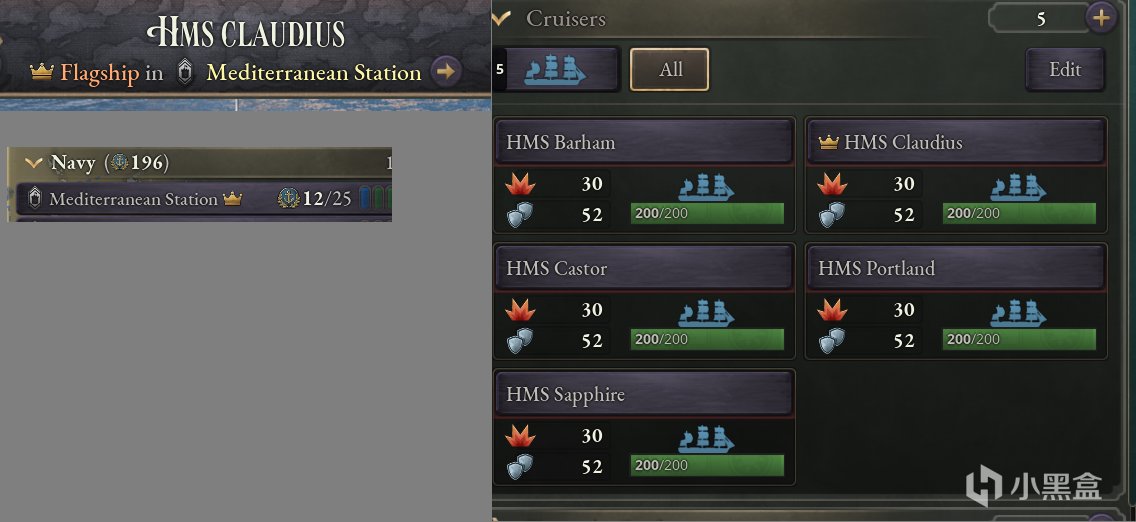
Task: Select the Mediterranean Station fleet row
Action: pos(133,199)
